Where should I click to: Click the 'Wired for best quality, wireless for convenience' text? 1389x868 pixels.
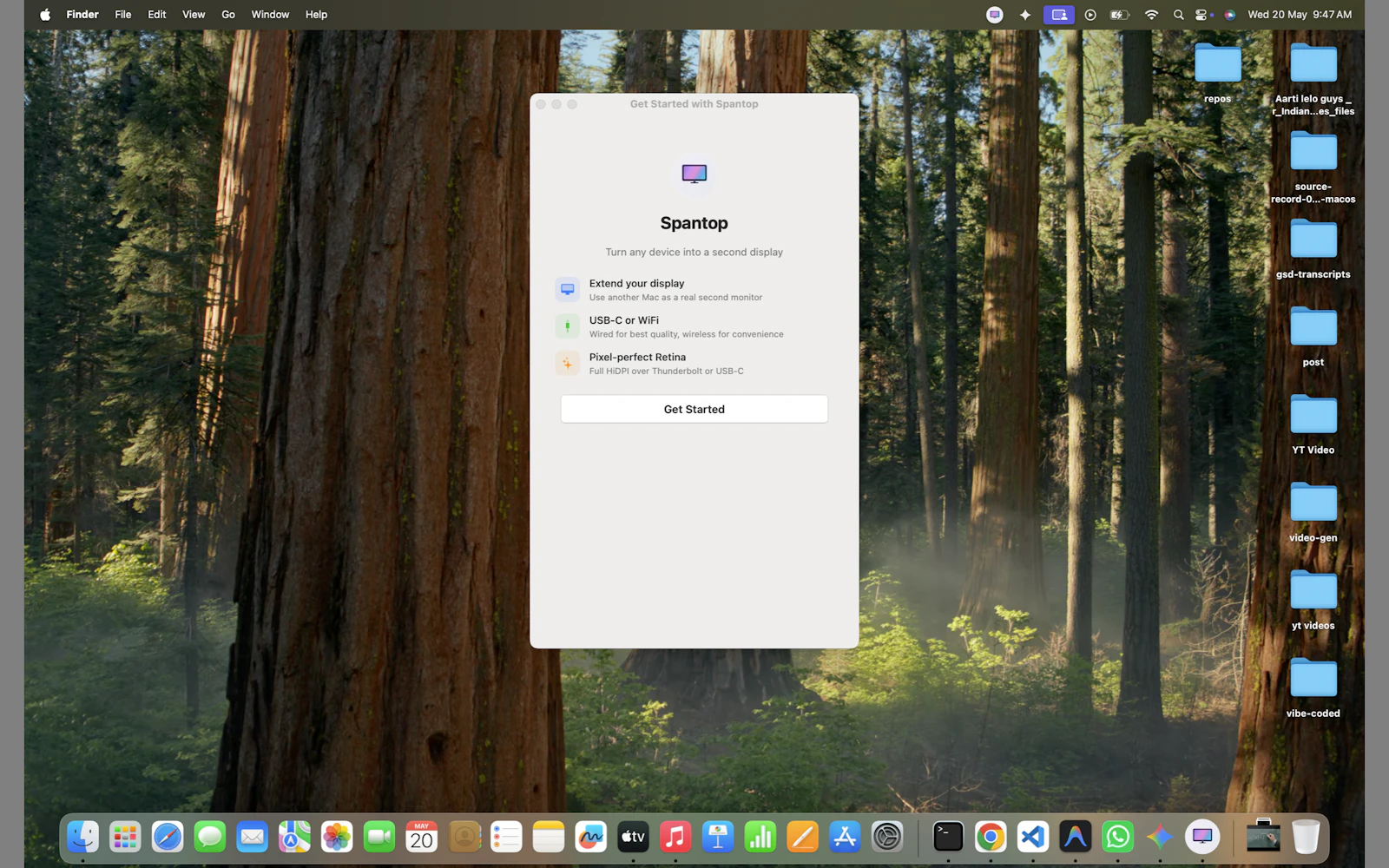[686, 334]
